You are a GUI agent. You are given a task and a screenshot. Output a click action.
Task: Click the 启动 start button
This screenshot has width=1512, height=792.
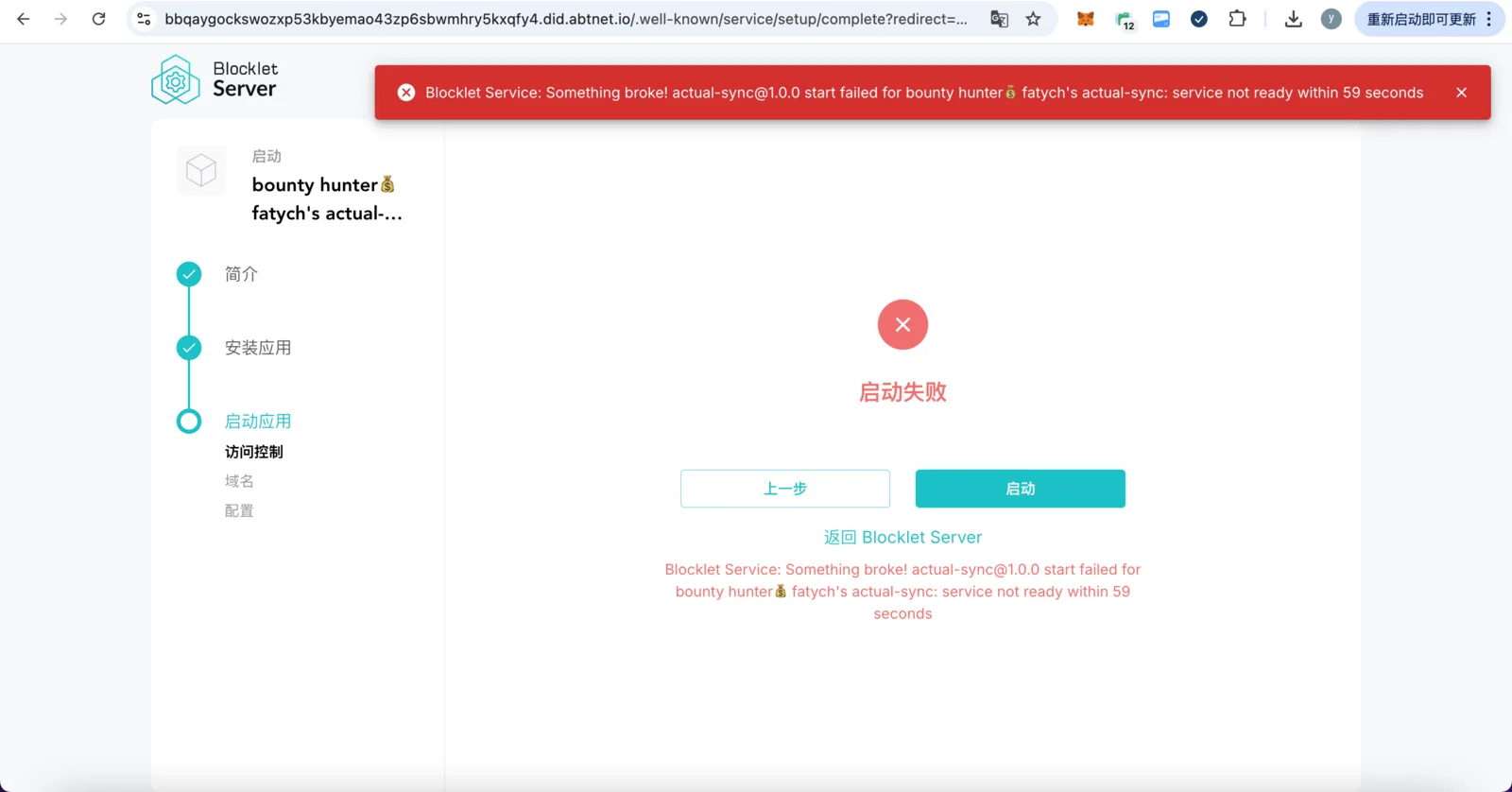click(1021, 489)
